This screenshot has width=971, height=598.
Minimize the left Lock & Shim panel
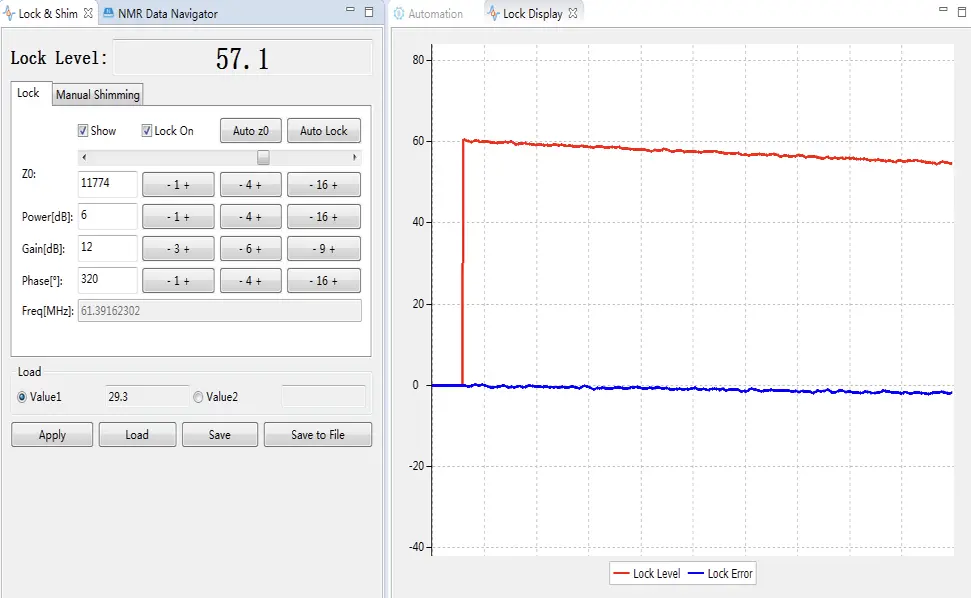click(350, 12)
